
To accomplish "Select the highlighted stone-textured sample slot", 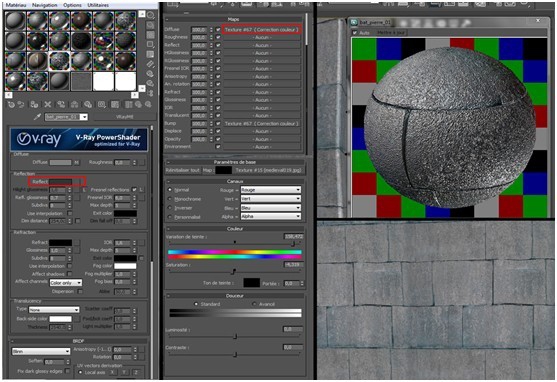I will click(59, 61).
